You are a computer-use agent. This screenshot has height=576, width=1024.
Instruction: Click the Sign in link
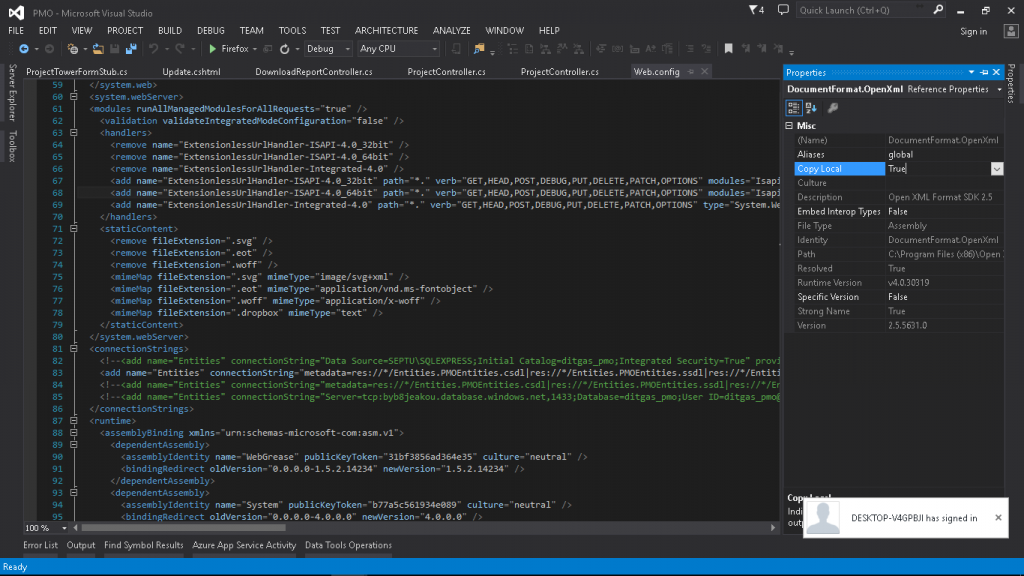(973, 31)
